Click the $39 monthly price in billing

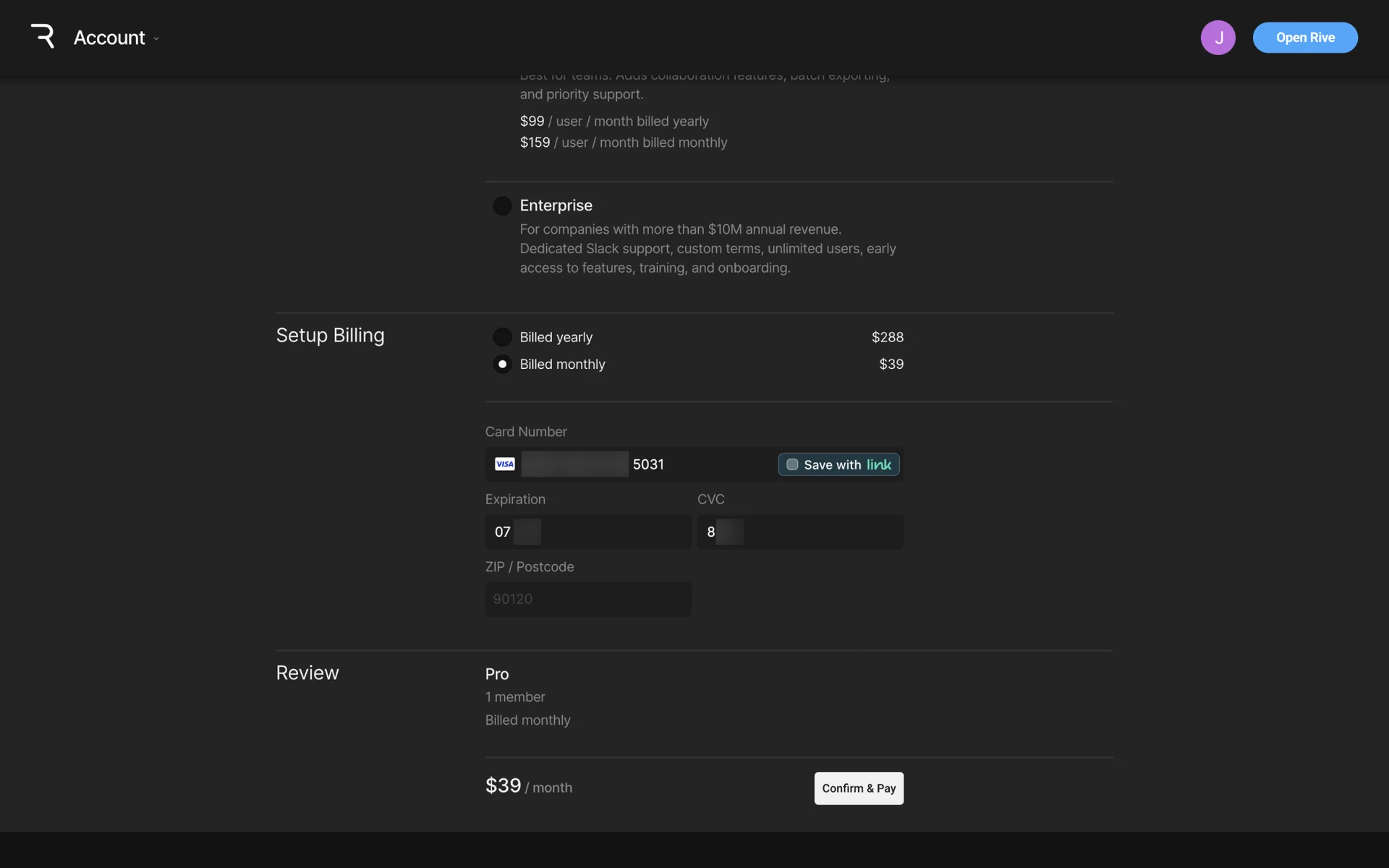891,365
